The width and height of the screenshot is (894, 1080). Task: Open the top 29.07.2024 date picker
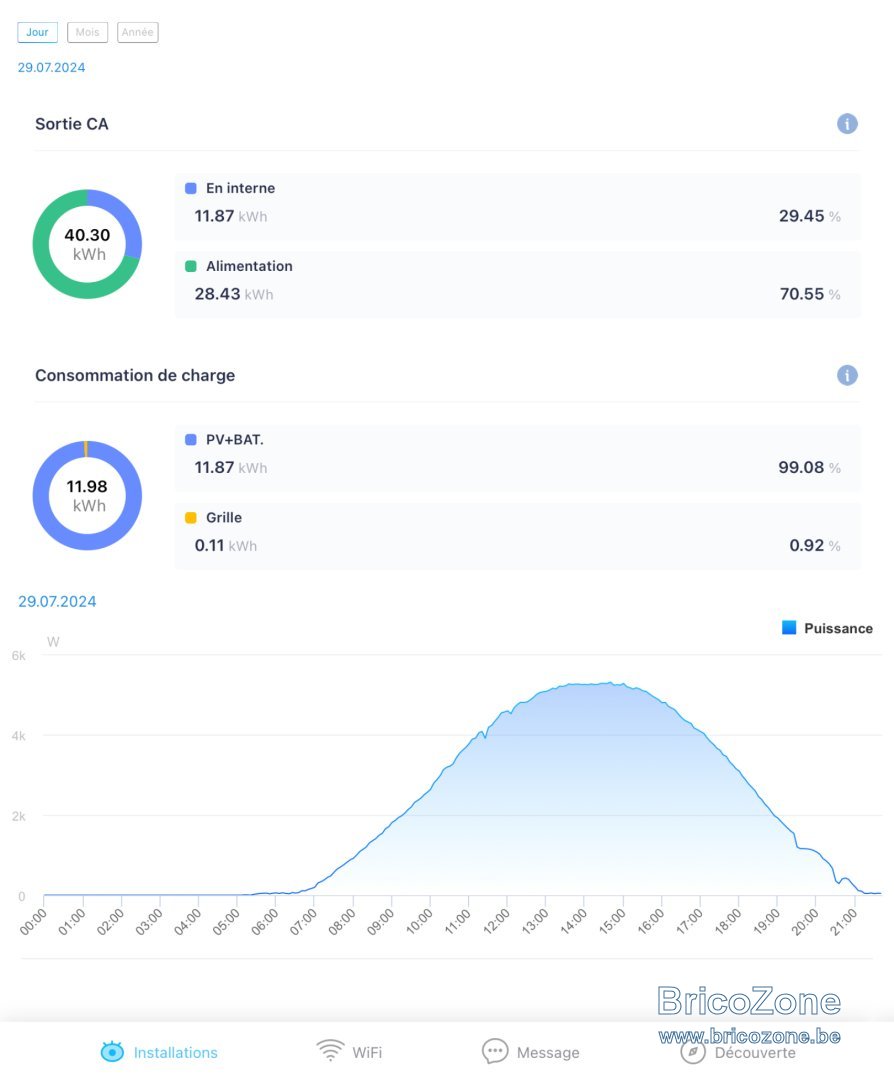pyautogui.click(x=52, y=68)
